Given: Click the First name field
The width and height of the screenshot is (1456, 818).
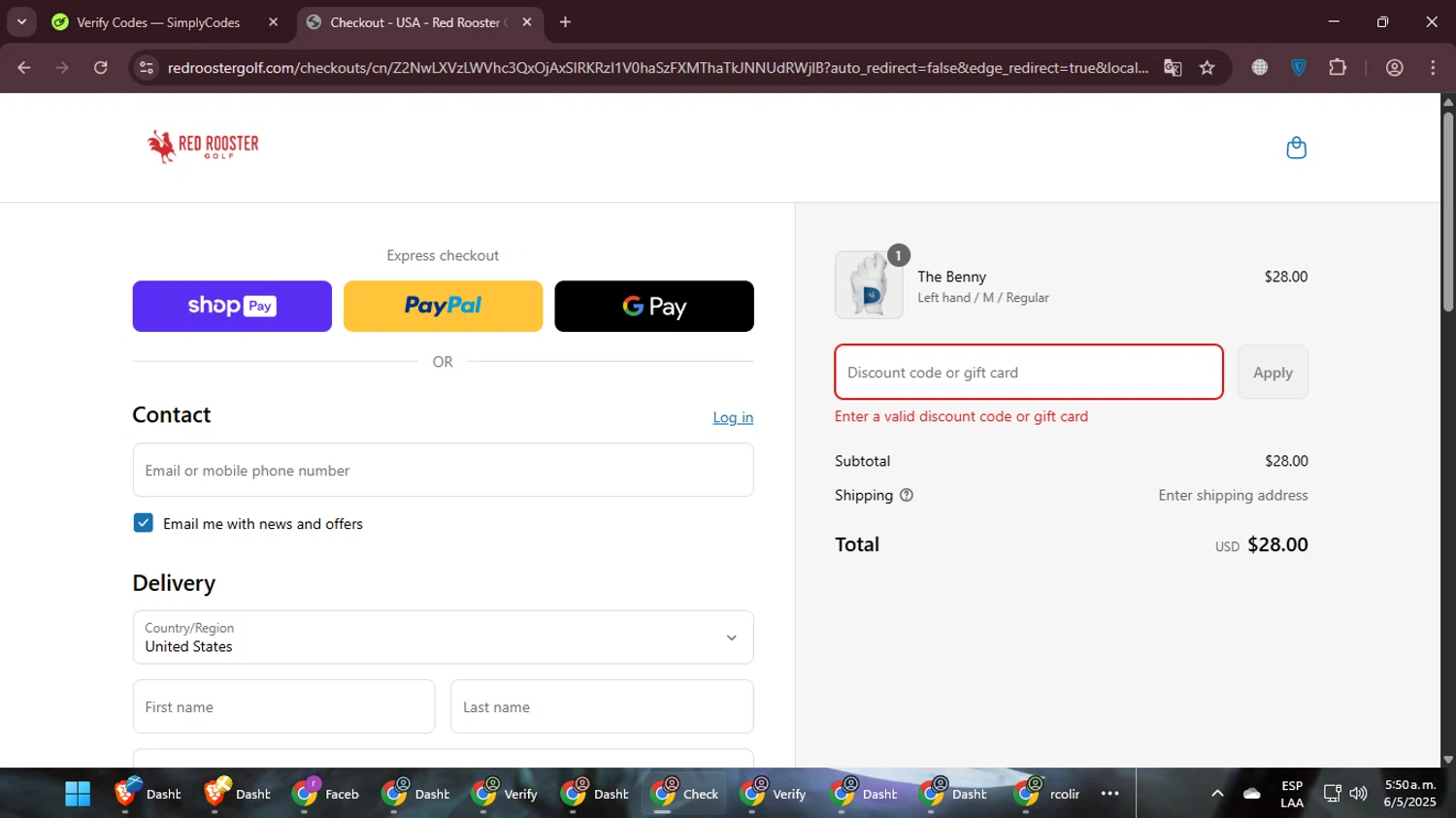Looking at the screenshot, I should click(283, 706).
